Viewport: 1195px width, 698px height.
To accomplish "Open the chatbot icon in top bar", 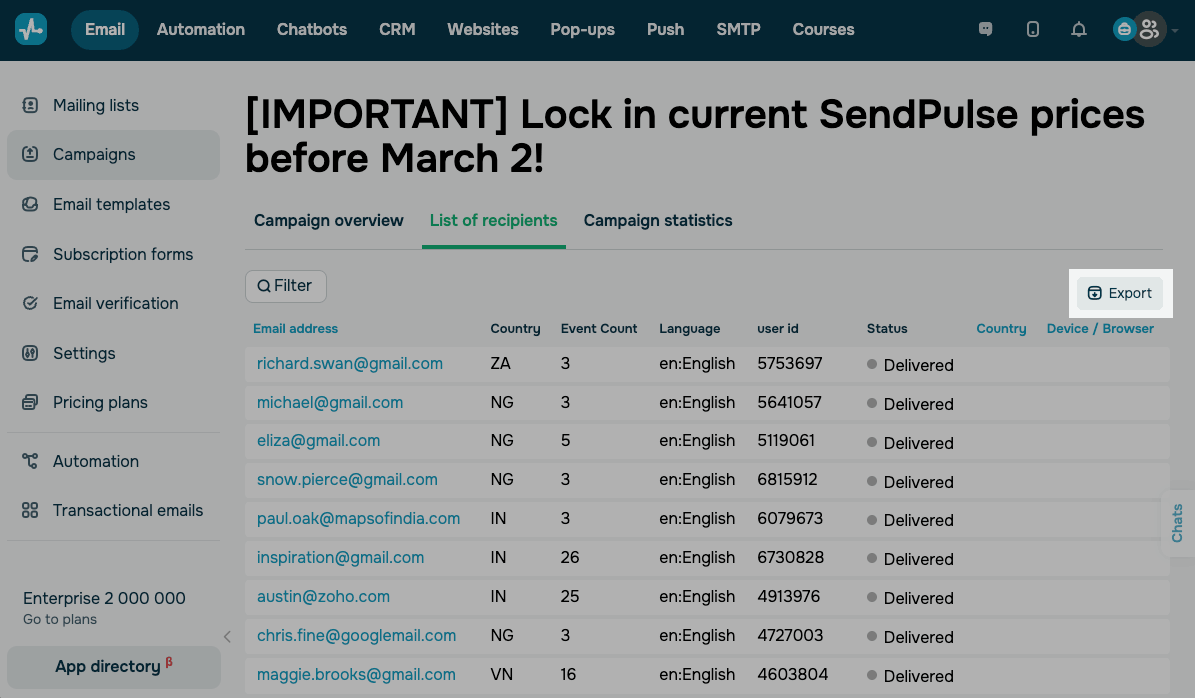I will (986, 30).
